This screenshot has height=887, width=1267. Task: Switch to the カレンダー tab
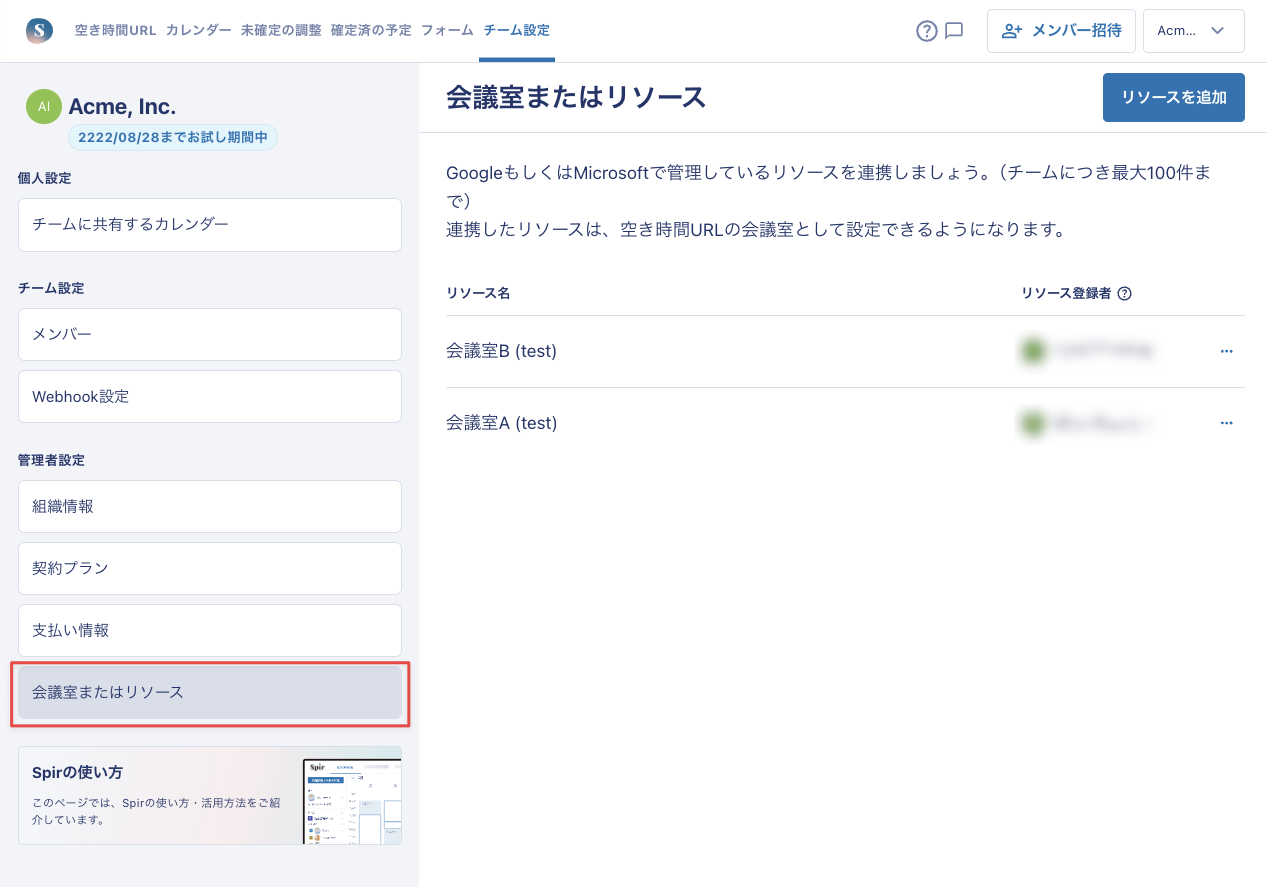click(x=198, y=31)
